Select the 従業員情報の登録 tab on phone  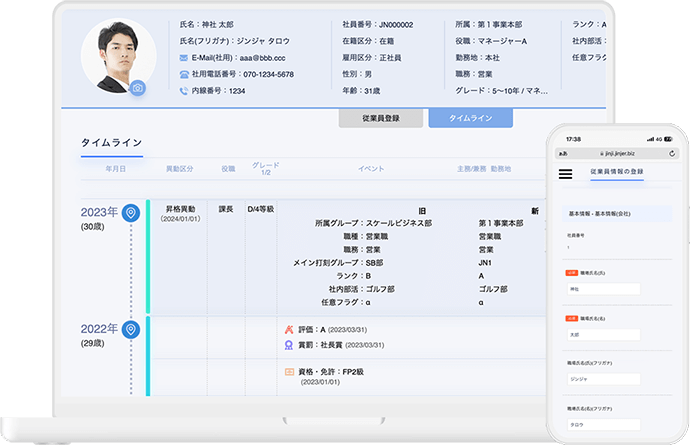coord(617,173)
